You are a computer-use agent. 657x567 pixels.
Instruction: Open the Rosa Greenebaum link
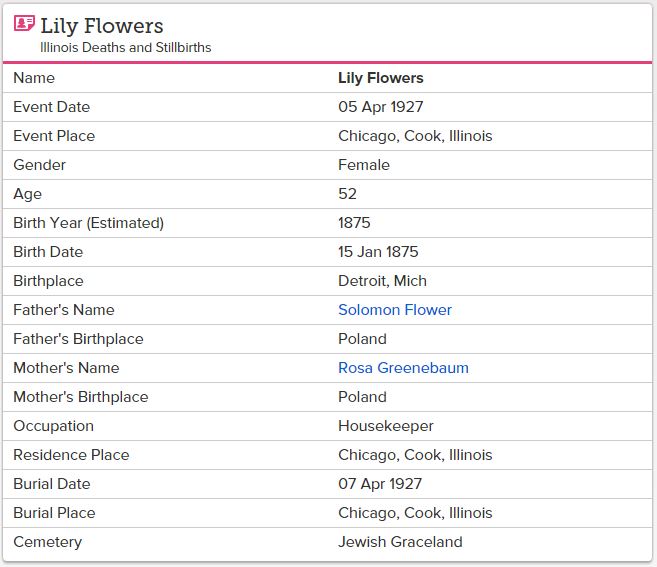pos(403,368)
